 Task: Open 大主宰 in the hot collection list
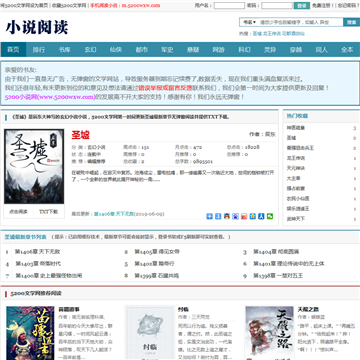(x=293, y=178)
